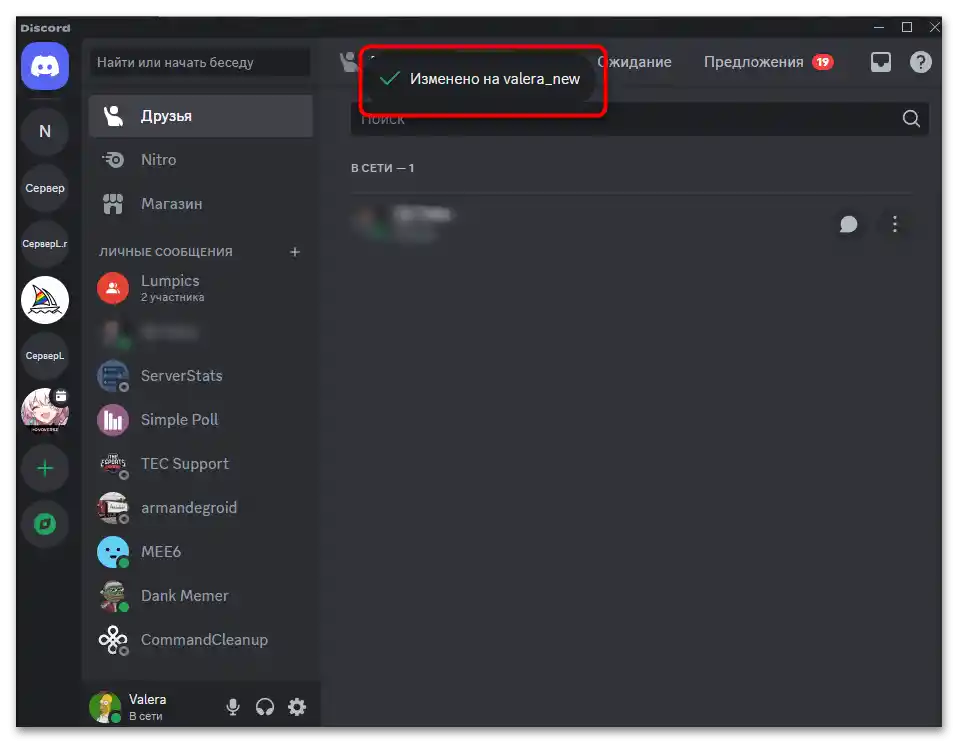Open the help question mark icon
This screenshot has height=743, width=958.
(x=920, y=62)
